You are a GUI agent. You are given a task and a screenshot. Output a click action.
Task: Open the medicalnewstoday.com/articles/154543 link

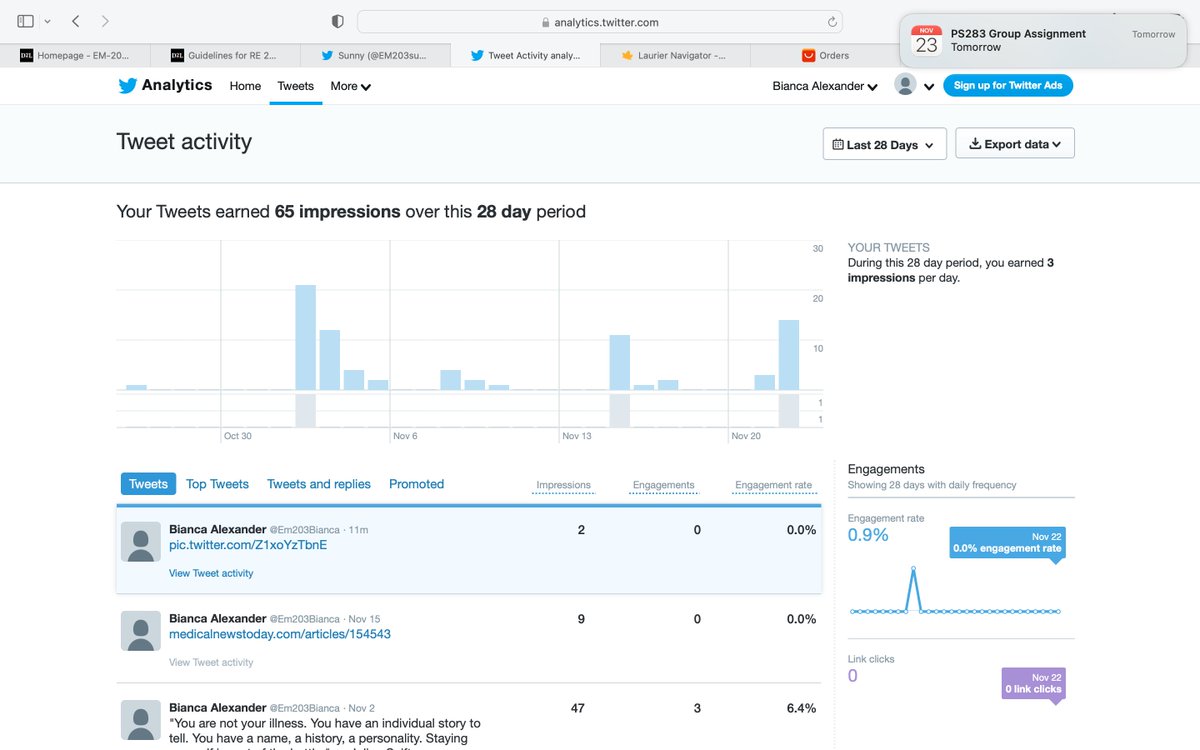pos(280,634)
